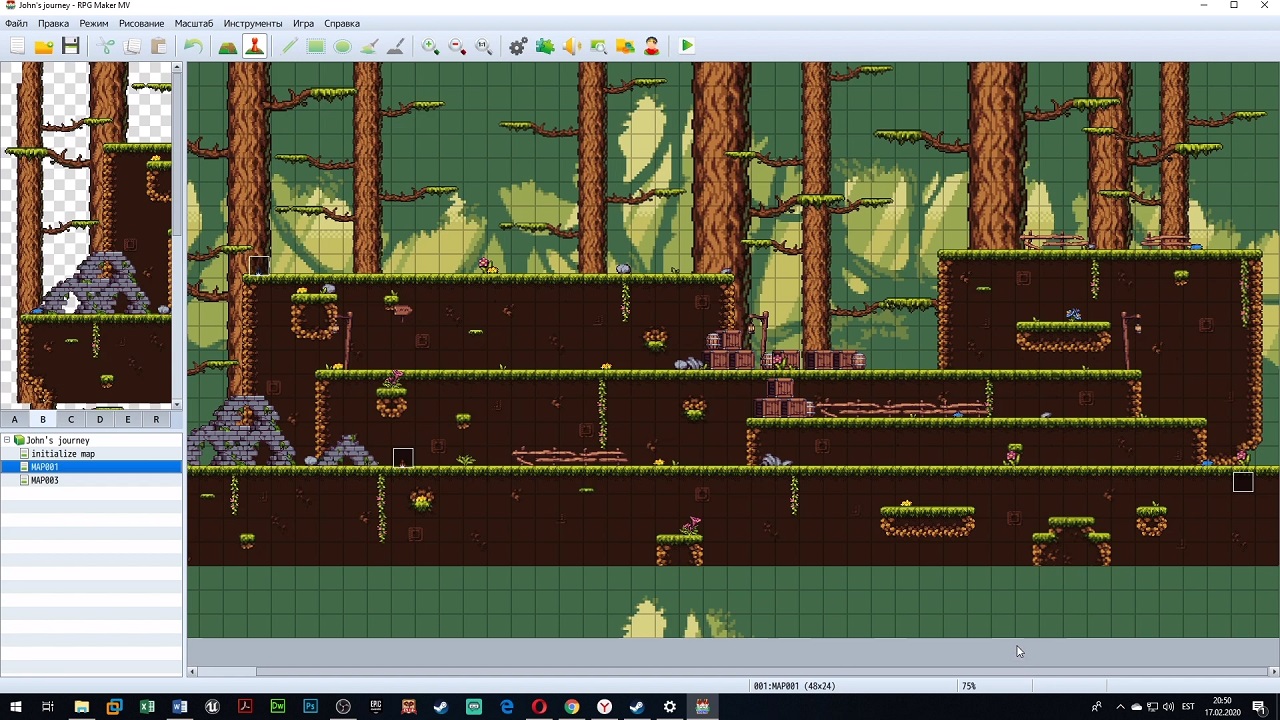Select the Flood Fill bucket tool
1280x720 pixels.
point(369,46)
